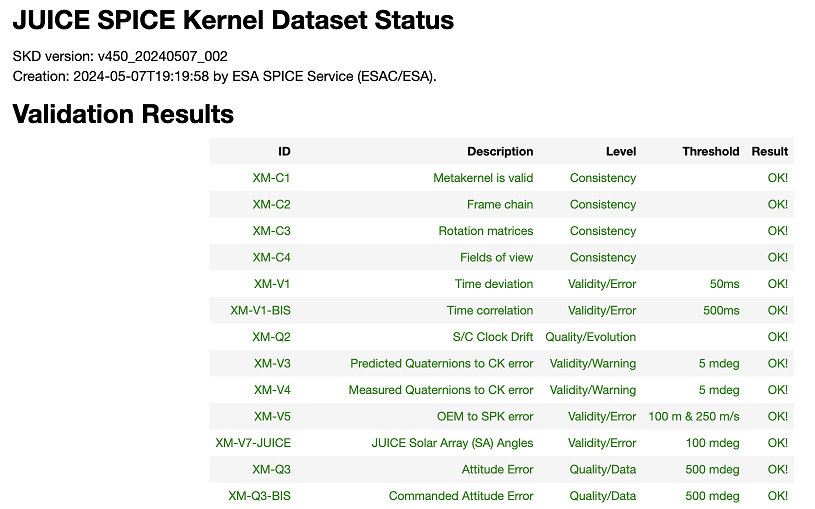815x509 pixels.
Task: Select the 100 m & 250 m/s threshold
Action: click(x=693, y=416)
